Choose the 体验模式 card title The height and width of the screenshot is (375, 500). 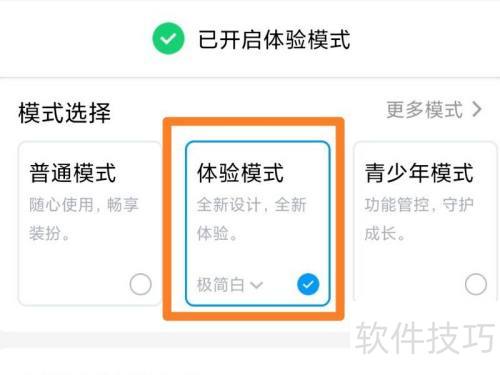pos(240,173)
